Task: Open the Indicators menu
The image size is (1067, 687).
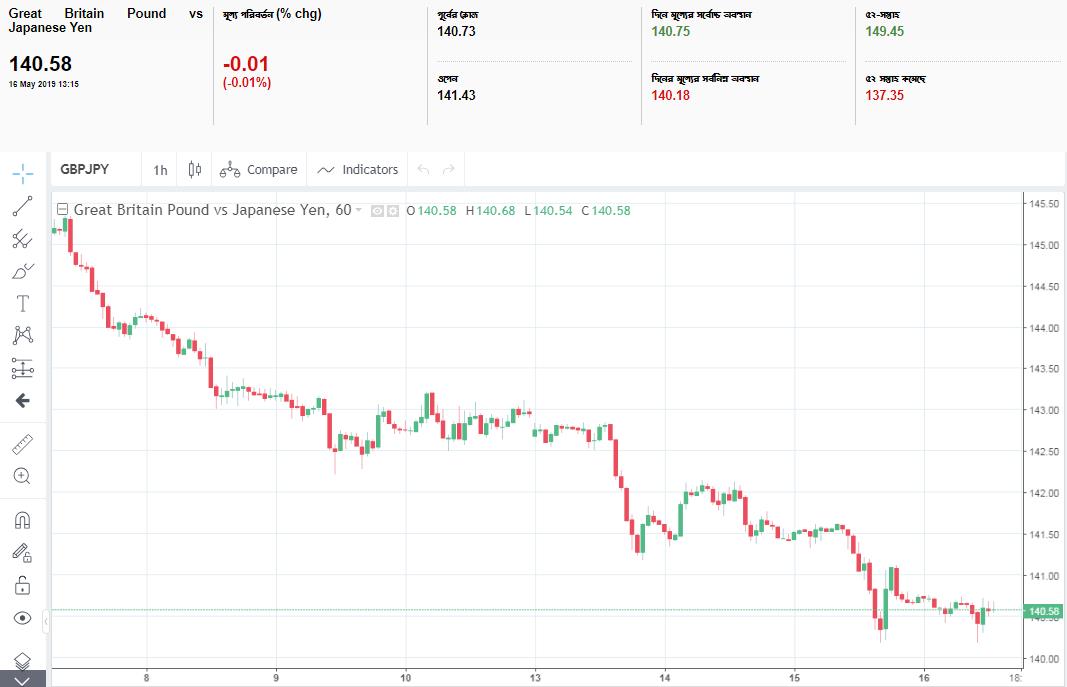Action: 358,170
